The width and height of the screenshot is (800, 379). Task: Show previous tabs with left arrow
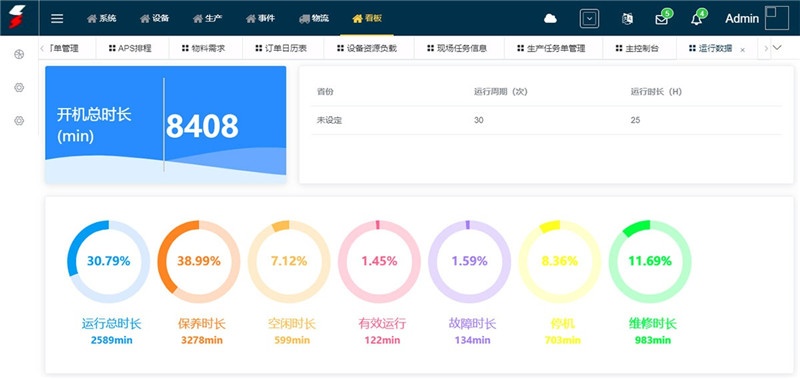point(42,48)
